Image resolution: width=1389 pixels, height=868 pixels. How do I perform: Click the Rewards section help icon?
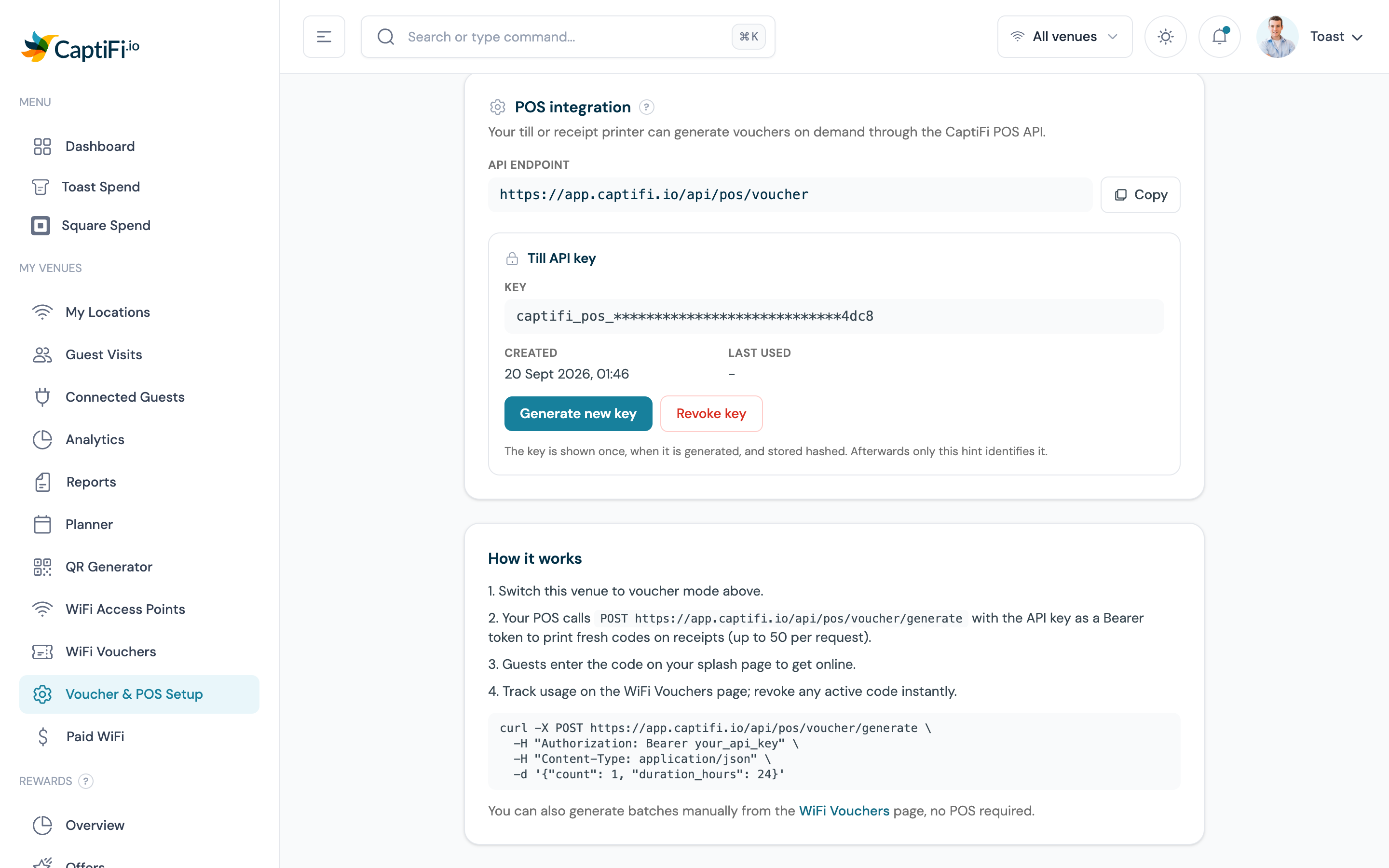(85, 781)
